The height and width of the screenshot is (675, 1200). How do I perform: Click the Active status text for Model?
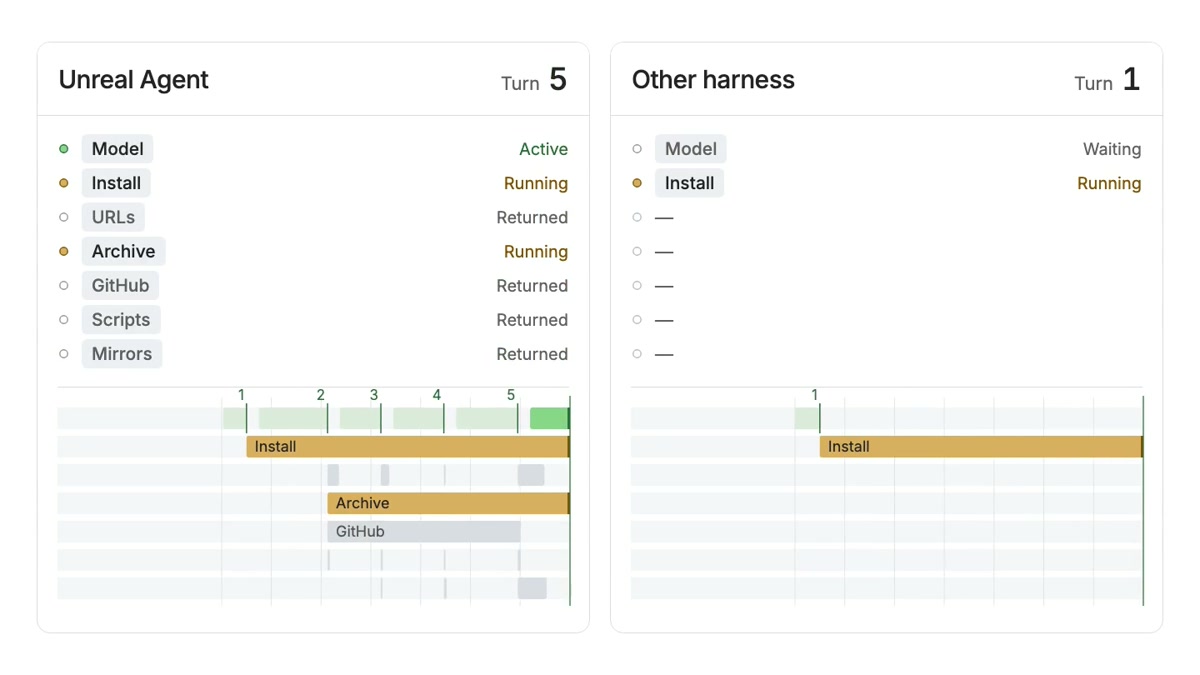(x=543, y=149)
